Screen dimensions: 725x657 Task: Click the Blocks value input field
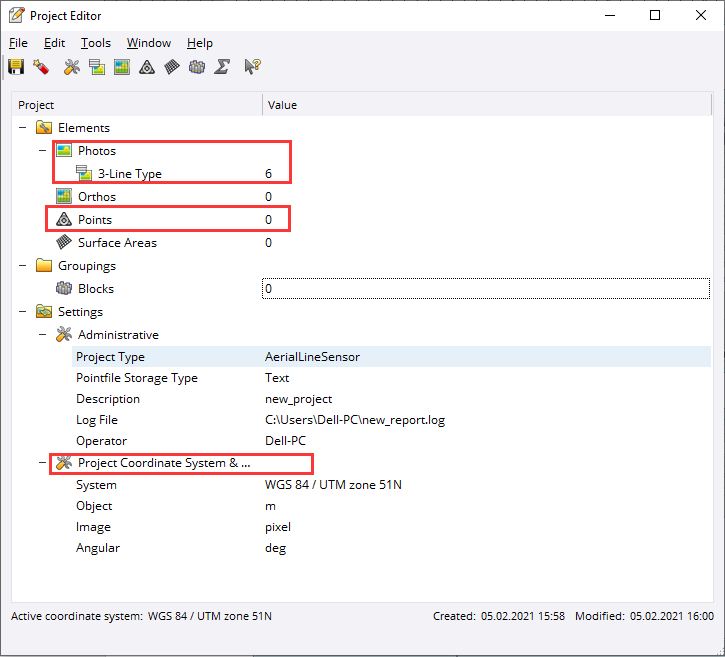486,289
